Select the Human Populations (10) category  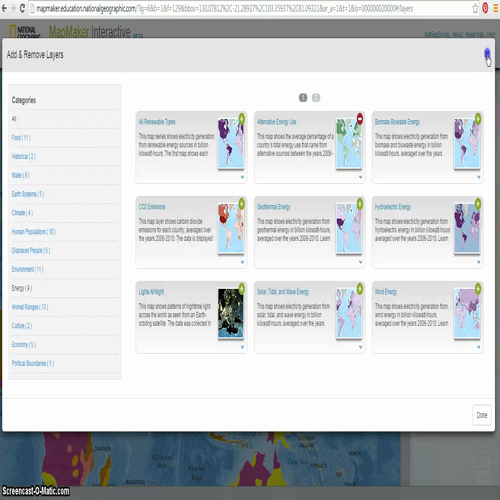click(34, 232)
